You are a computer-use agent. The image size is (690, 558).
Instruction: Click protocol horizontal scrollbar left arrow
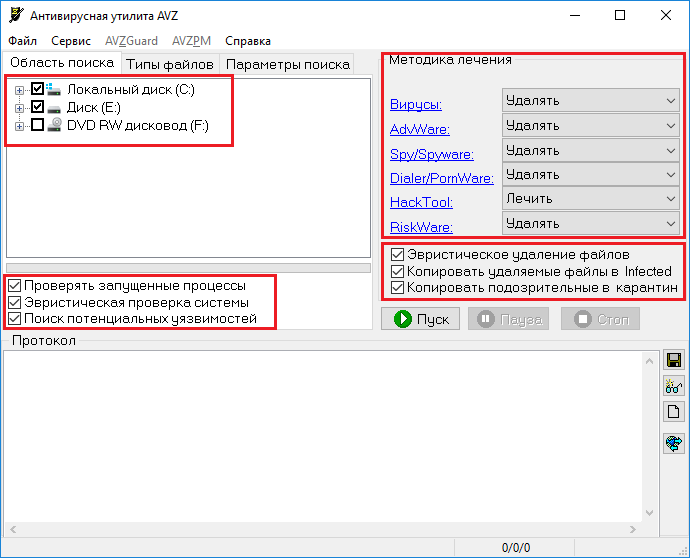(13, 529)
